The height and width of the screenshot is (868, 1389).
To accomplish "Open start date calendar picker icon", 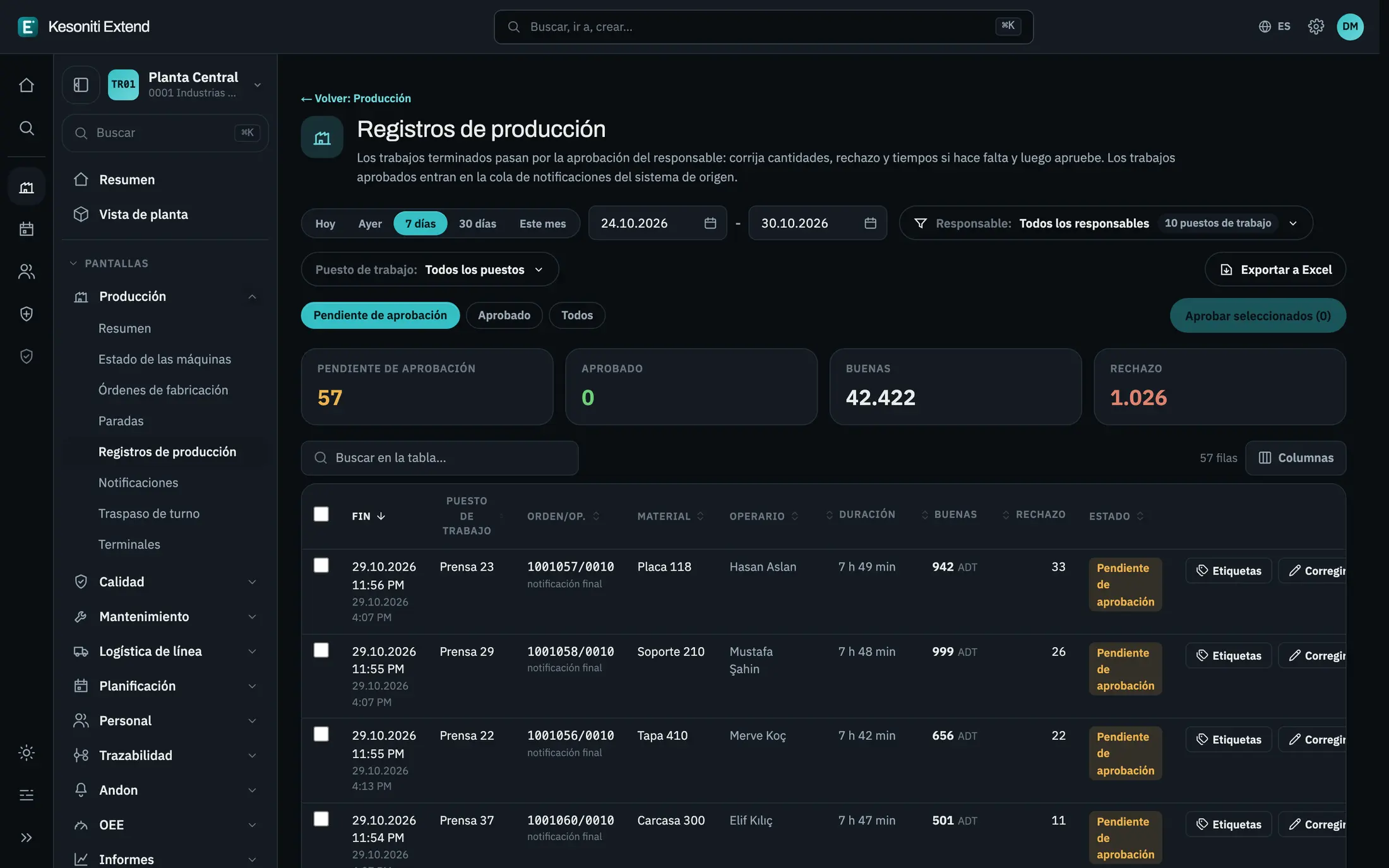I will [710, 223].
